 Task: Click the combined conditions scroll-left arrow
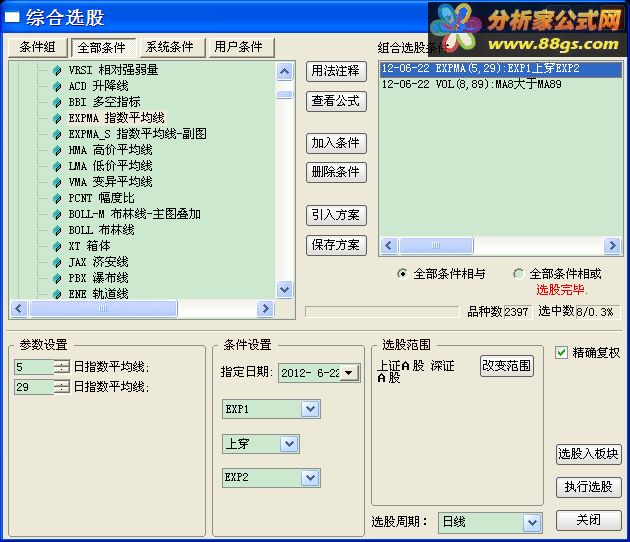coord(388,245)
